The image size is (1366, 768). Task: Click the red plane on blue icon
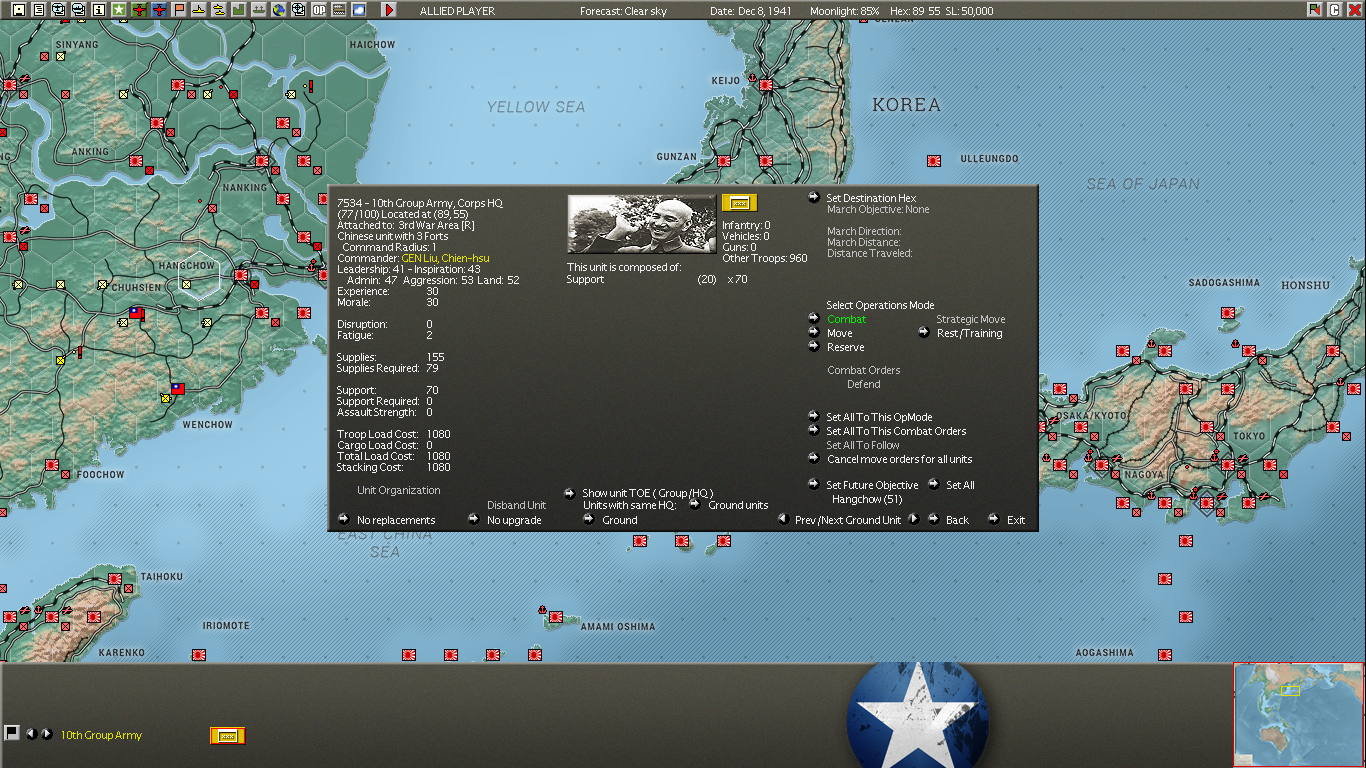tap(159, 10)
